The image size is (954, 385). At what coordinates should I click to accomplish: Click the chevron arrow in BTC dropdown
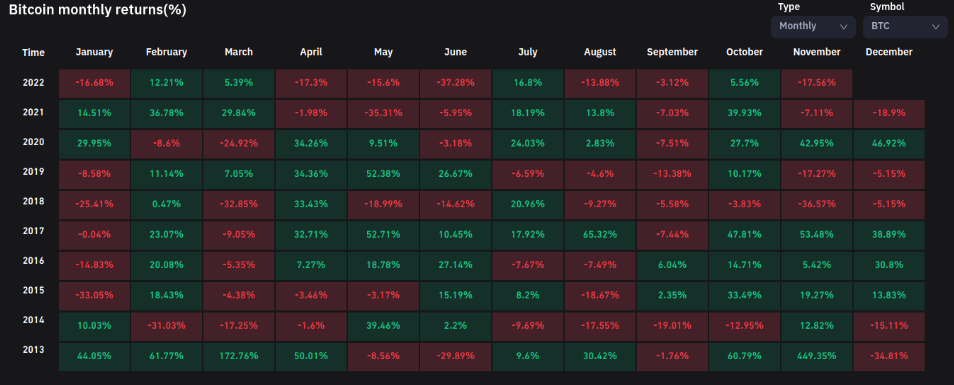tap(936, 27)
